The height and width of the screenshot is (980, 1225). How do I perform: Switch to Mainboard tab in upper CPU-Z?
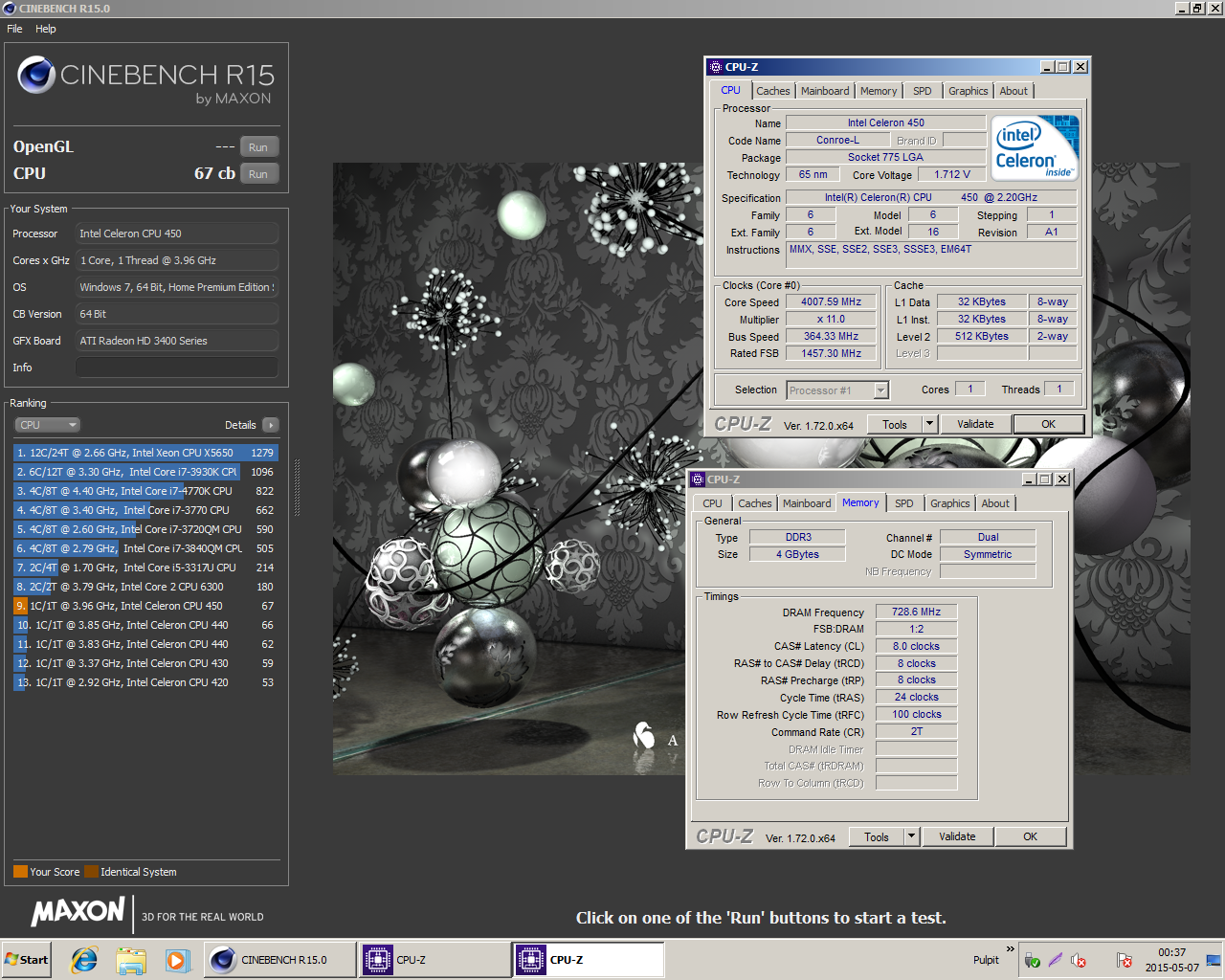coord(825,91)
